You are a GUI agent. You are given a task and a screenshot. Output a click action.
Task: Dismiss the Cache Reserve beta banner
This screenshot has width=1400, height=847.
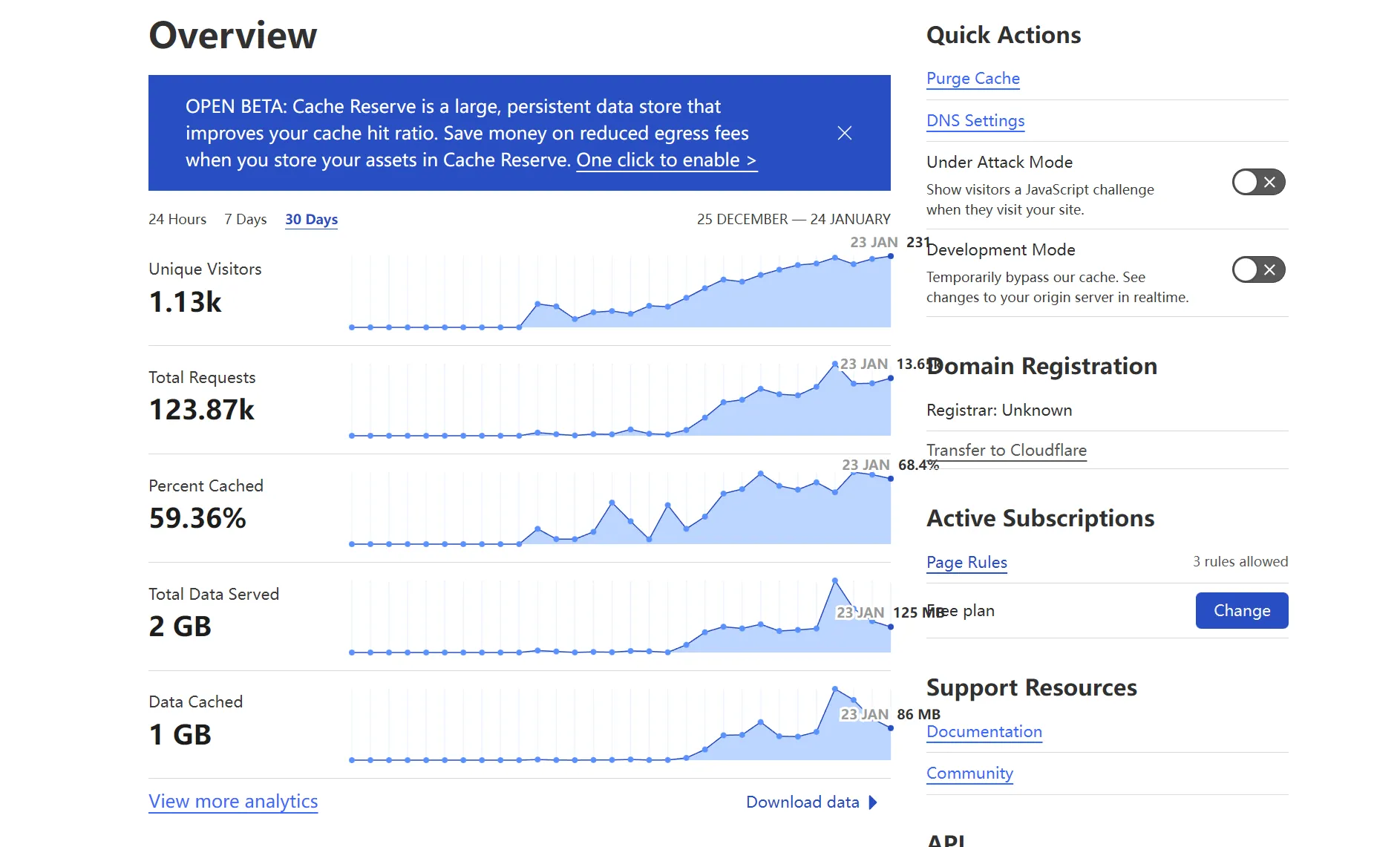(x=844, y=133)
